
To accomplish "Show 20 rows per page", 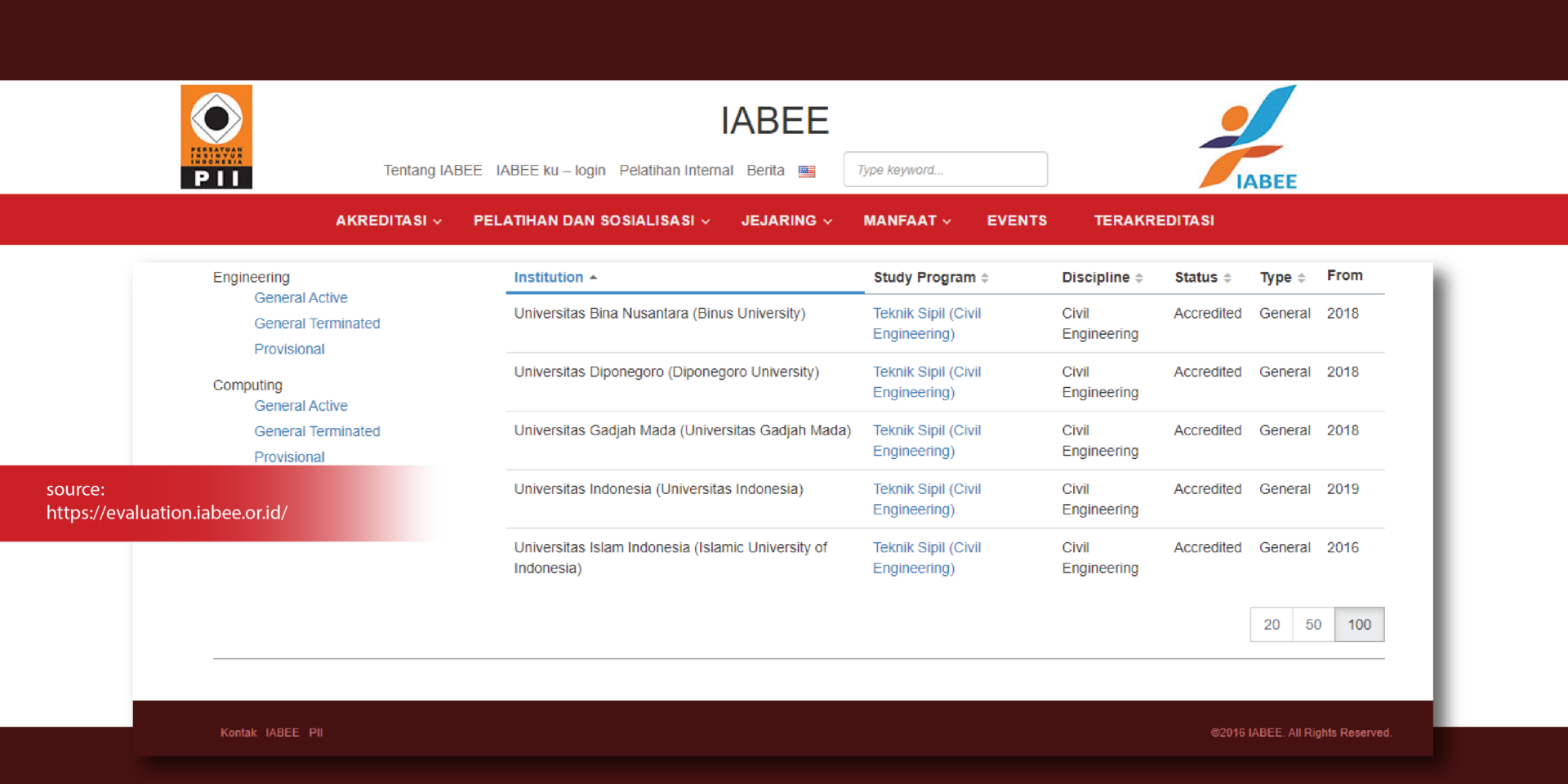I will pyautogui.click(x=1272, y=625).
